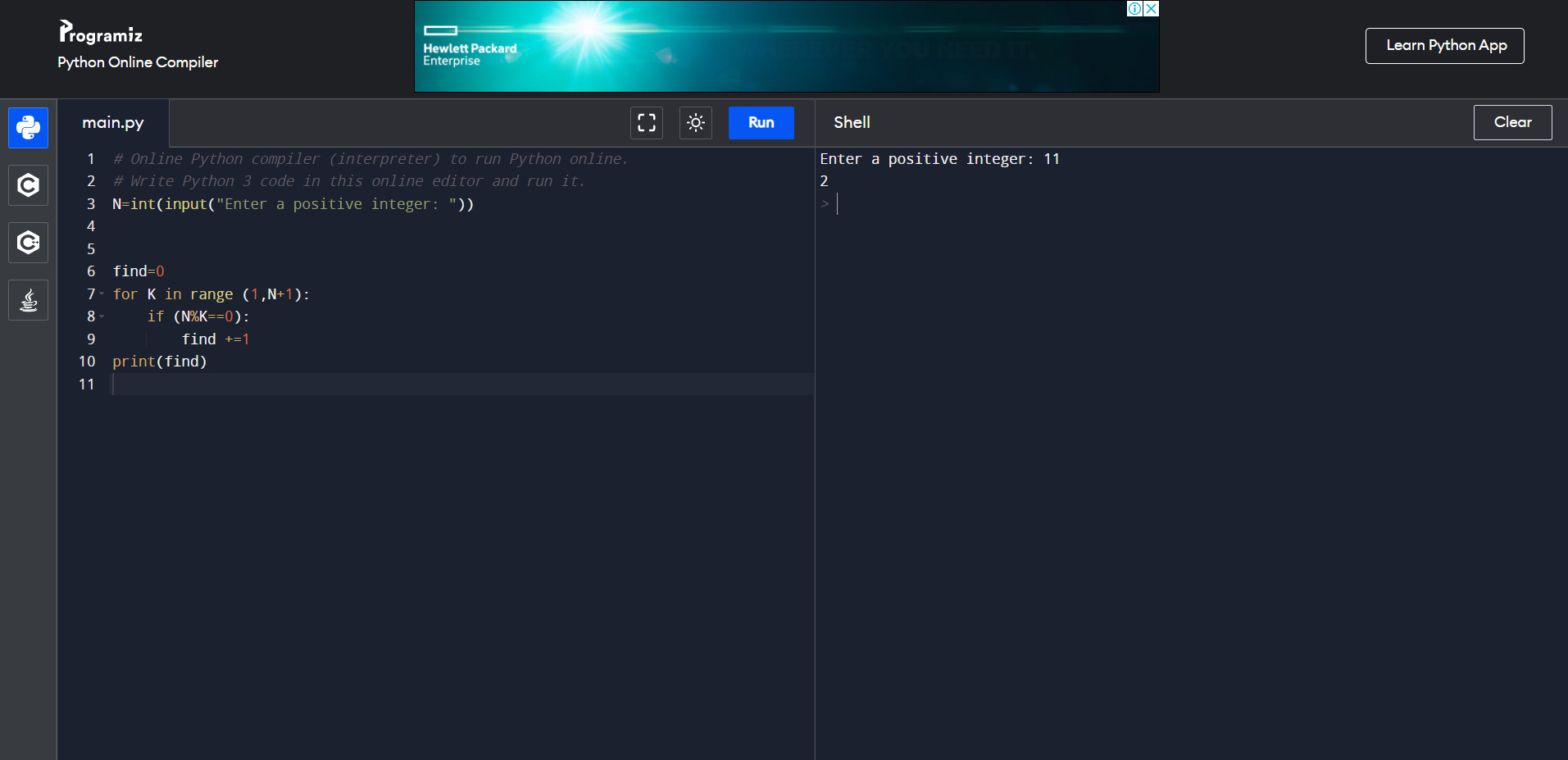Screen dimensions: 1568x760
Task: Run the Python program
Action: pos(761,123)
